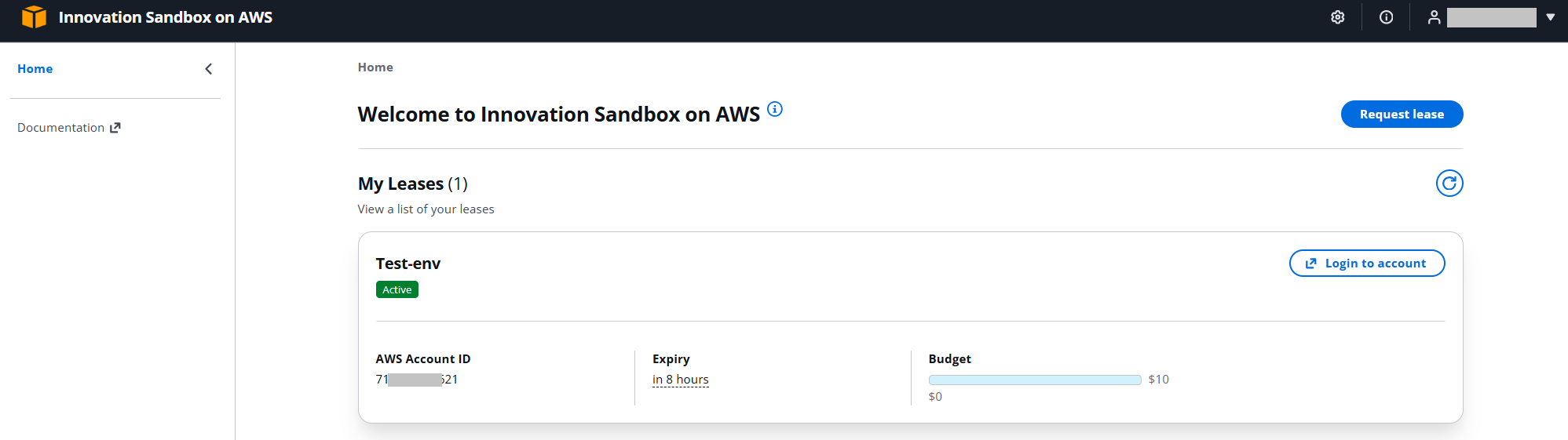This screenshot has width=1568, height=440.
Task: Click the Home breadcrumb
Action: [375, 67]
